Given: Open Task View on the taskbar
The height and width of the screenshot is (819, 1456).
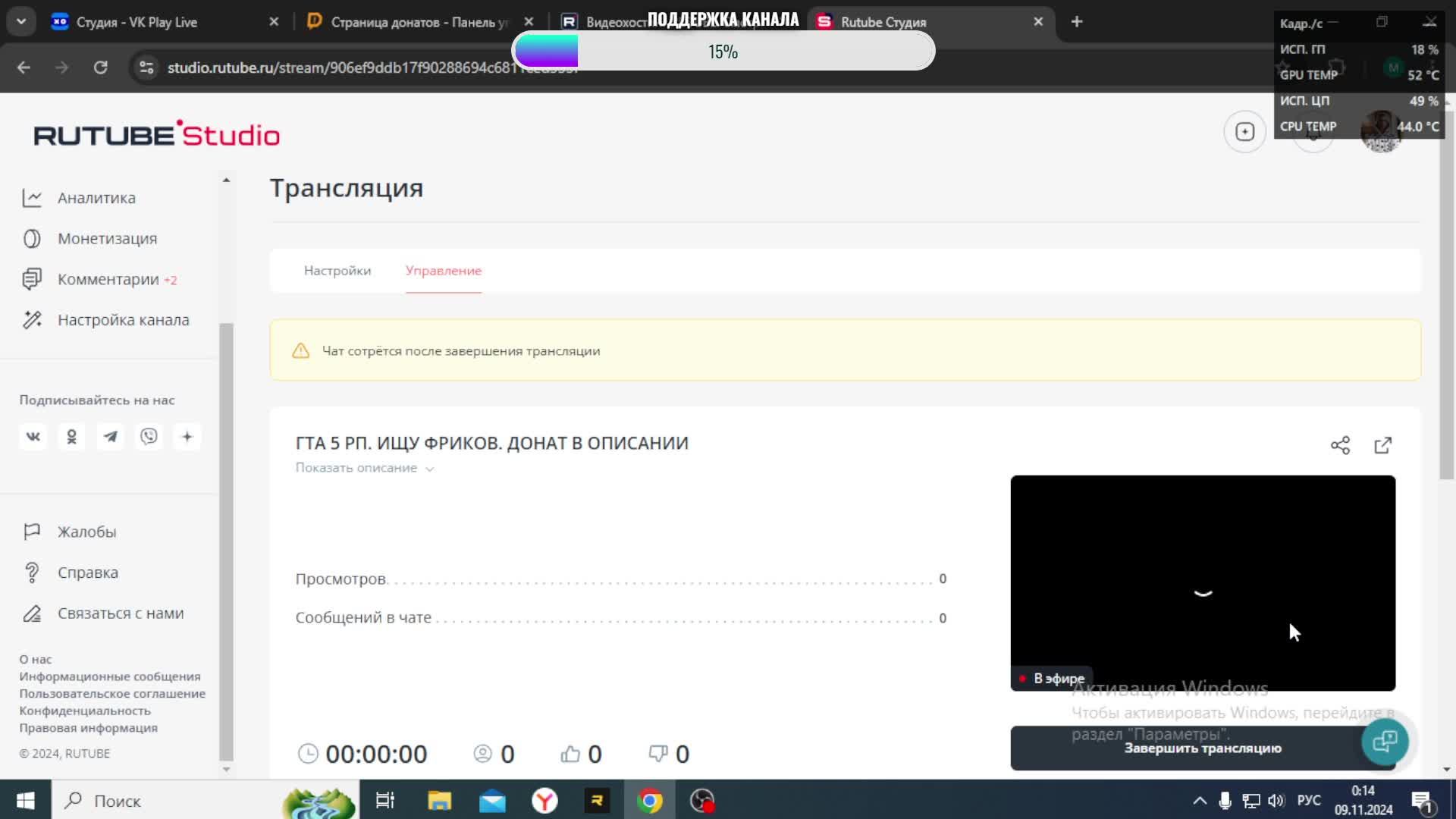Looking at the screenshot, I should [385, 801].
